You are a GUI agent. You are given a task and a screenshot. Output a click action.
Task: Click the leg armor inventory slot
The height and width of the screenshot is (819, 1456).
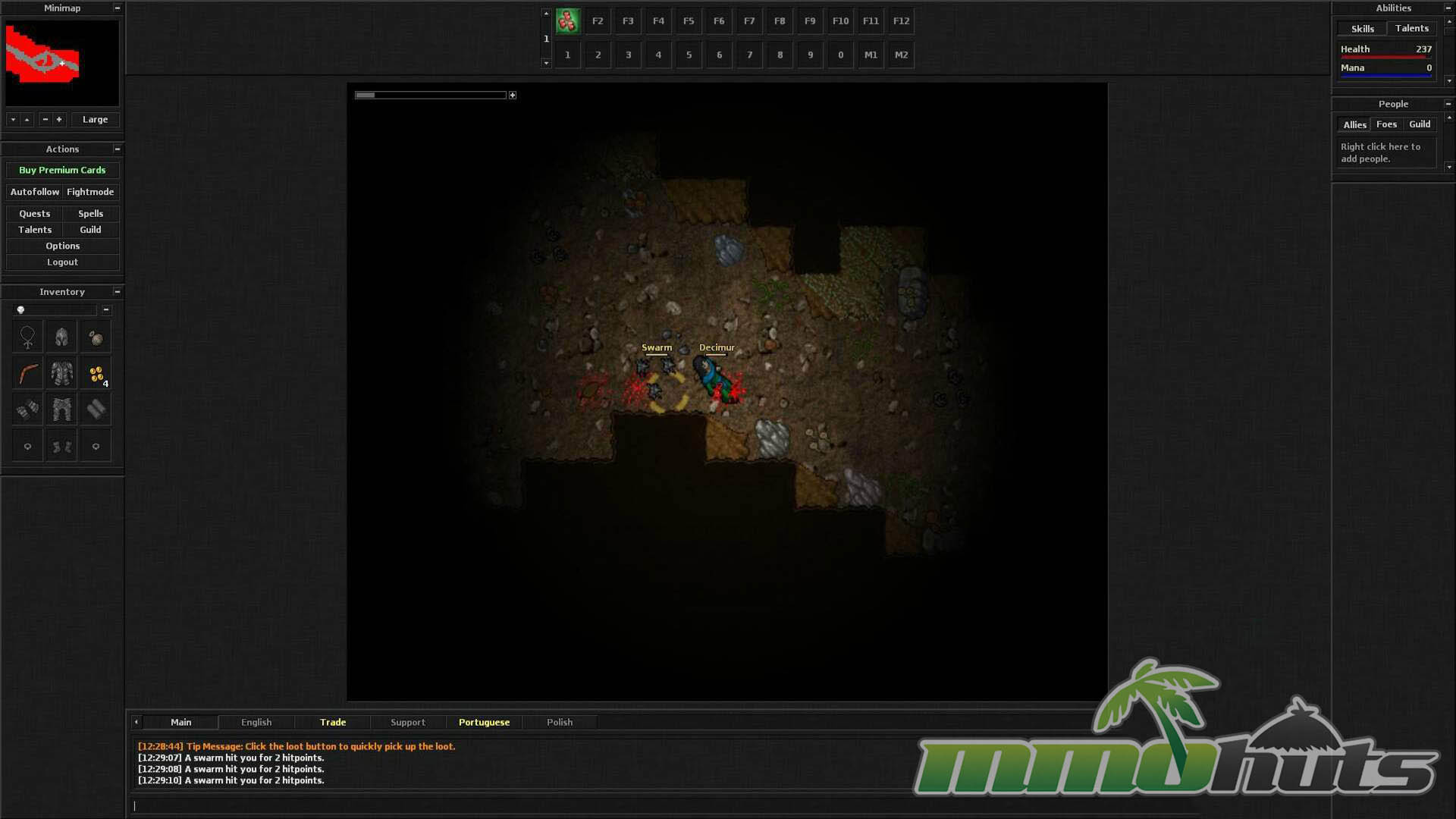[x=62, y=409]
